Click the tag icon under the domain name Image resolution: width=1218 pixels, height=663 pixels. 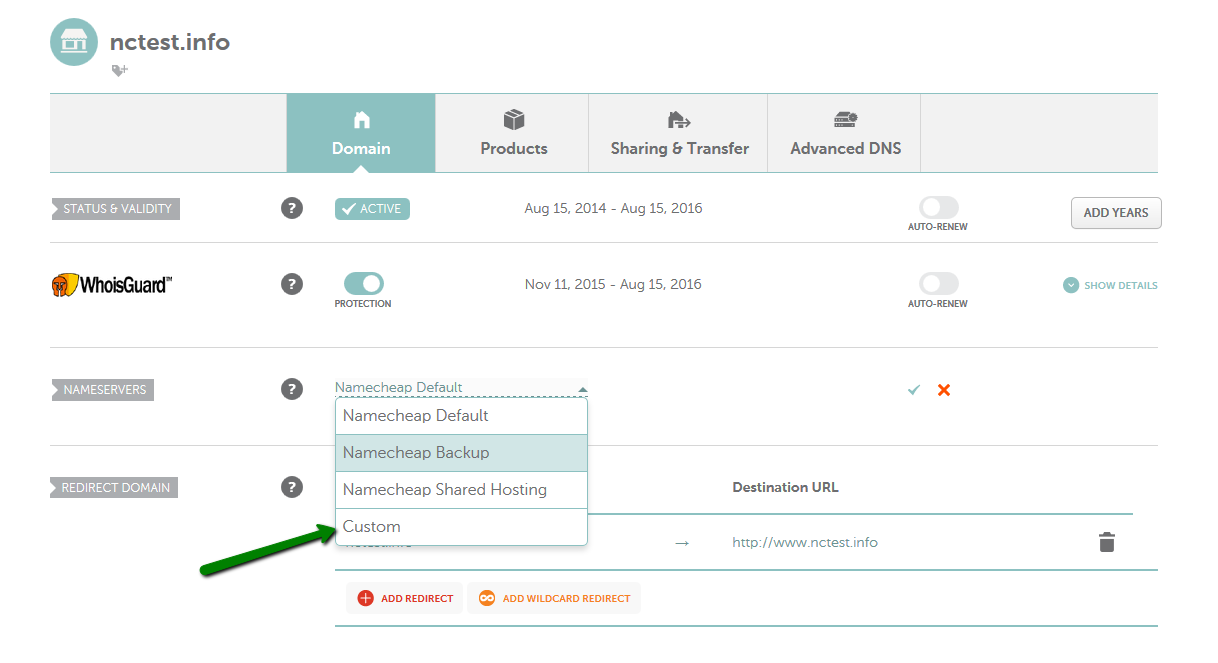[119, 70]
